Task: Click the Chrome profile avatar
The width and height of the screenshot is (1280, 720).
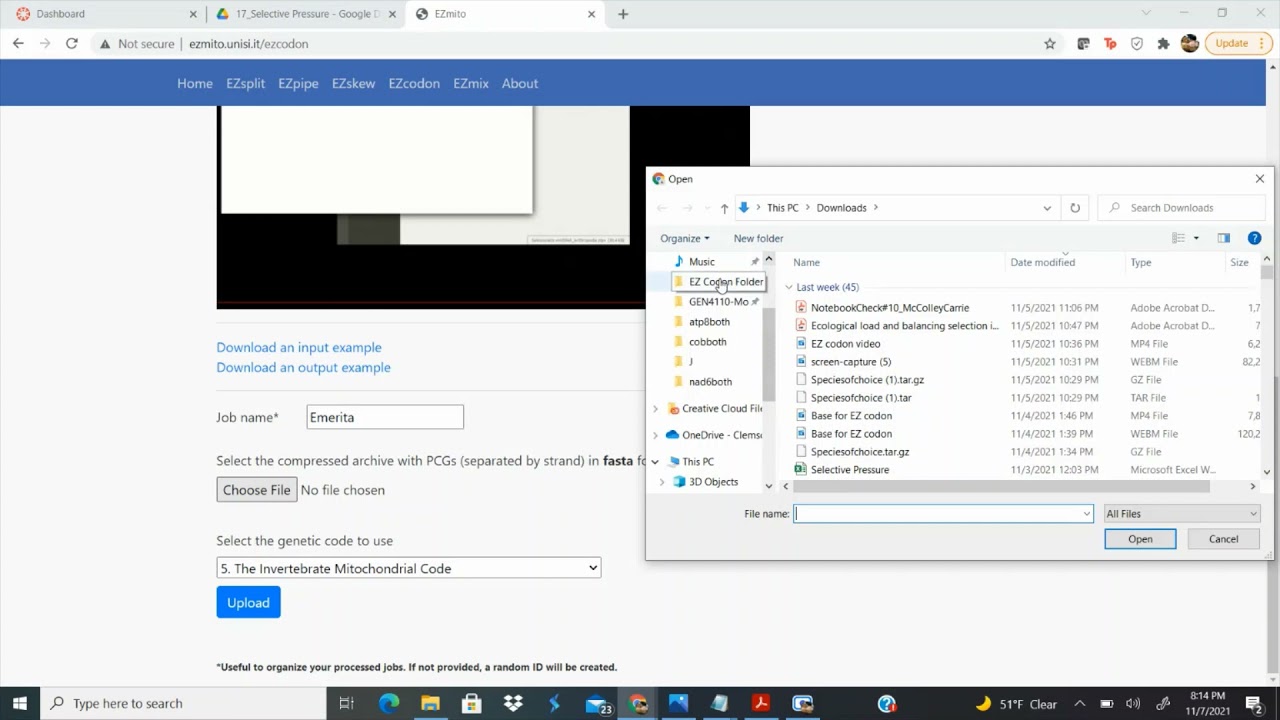Action: [x=1189, y=43]
